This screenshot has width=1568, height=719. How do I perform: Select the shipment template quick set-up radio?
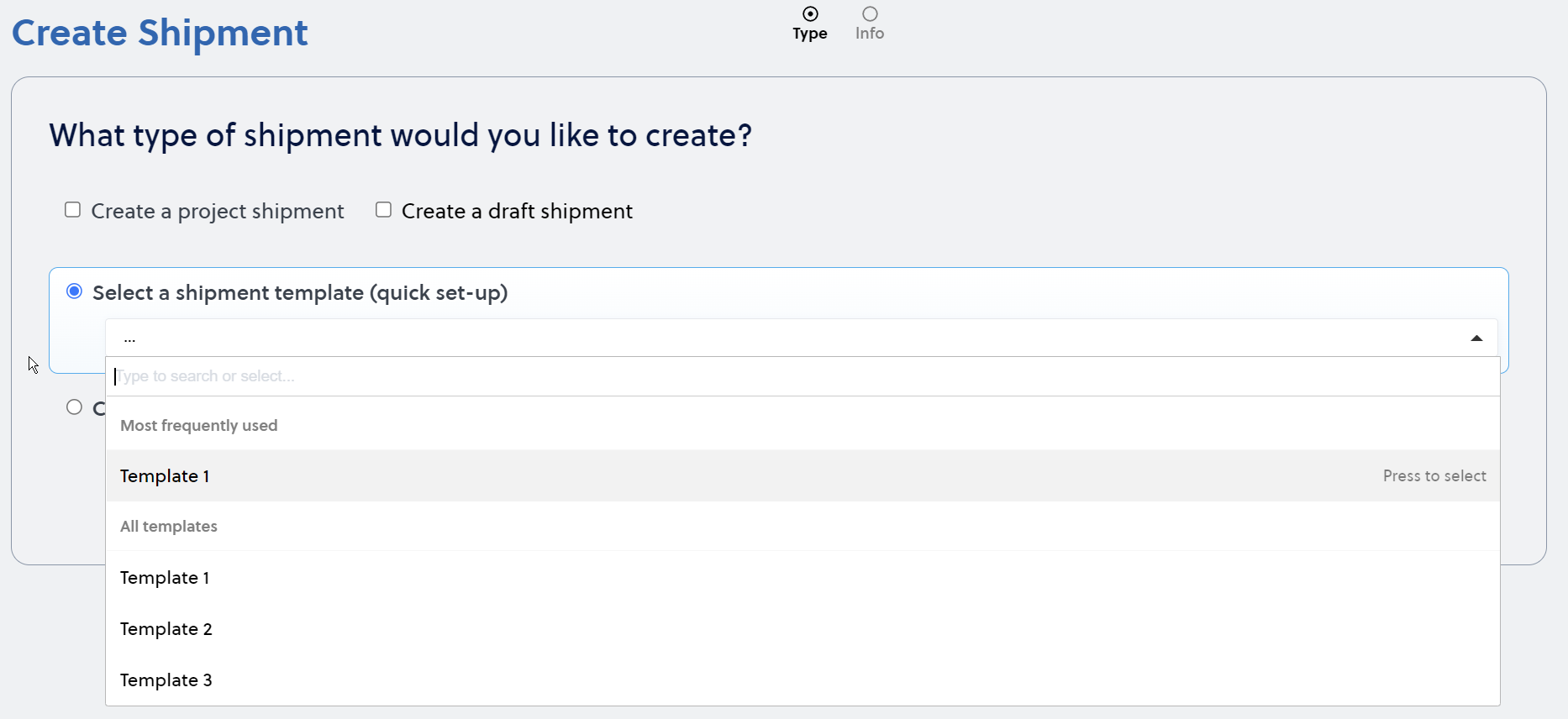click(75, 291)
